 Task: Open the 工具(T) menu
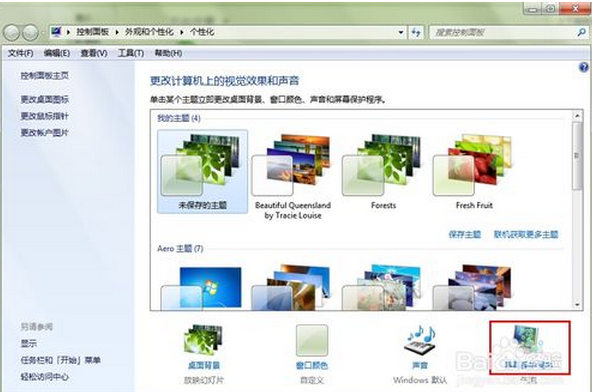[131, 53]
